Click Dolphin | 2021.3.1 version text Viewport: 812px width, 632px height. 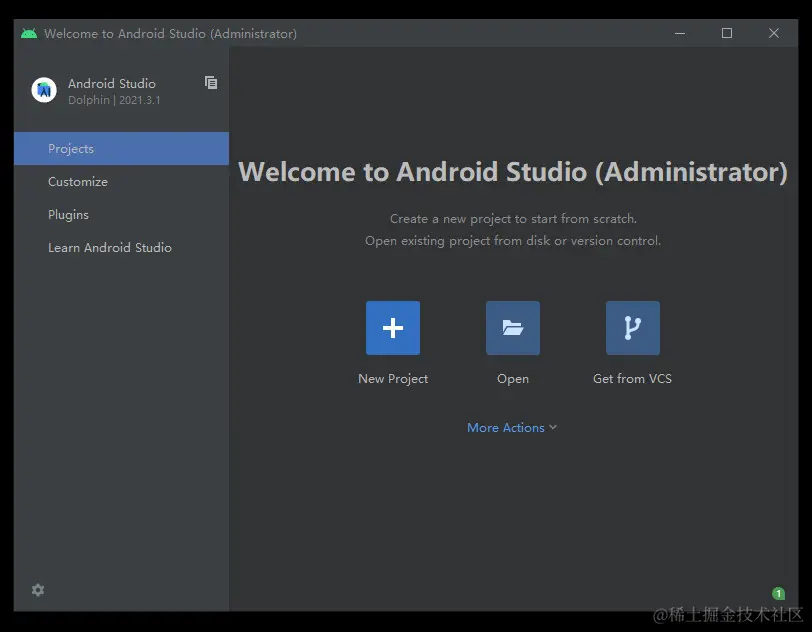tap(114, 100)
